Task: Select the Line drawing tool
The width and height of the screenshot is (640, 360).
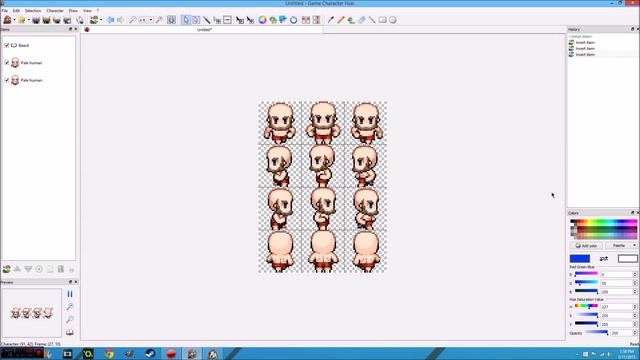Action: [x=372, y=20]
